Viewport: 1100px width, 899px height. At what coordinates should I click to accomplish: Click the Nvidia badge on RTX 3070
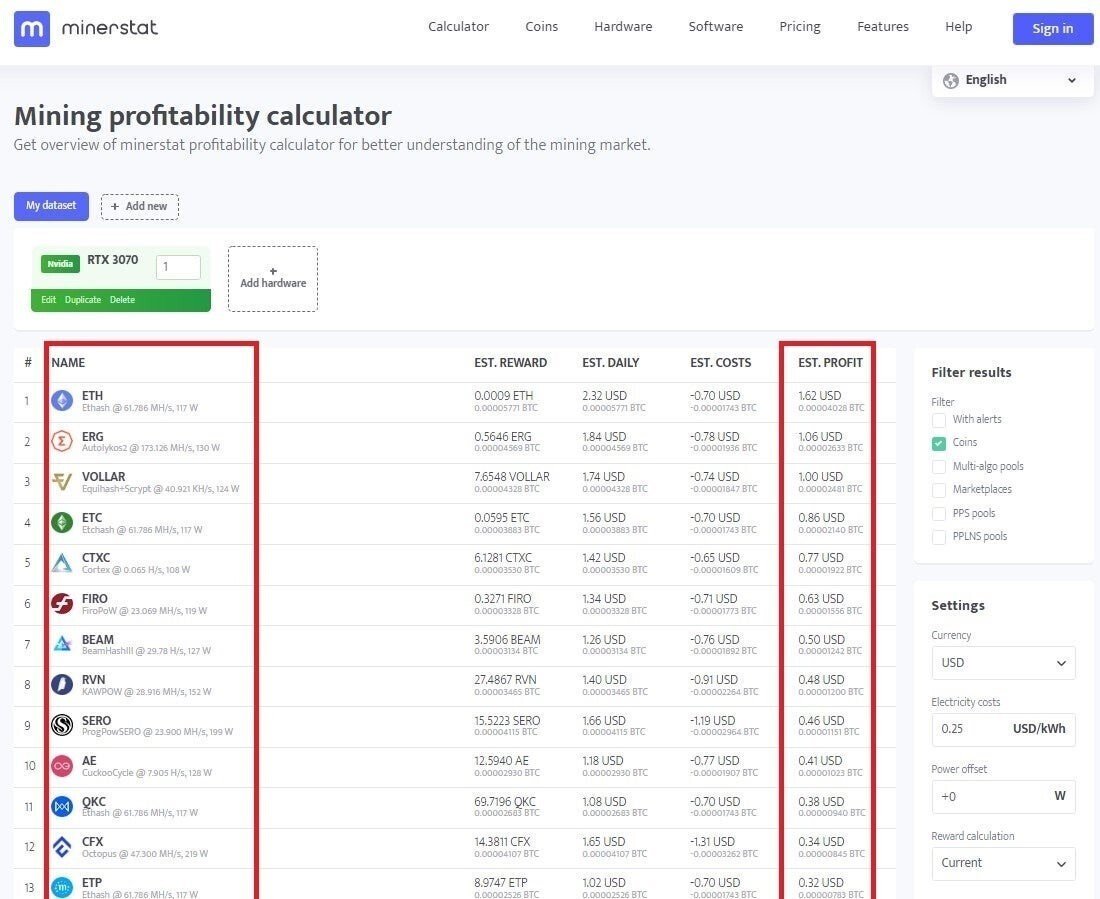coord(60,264)
